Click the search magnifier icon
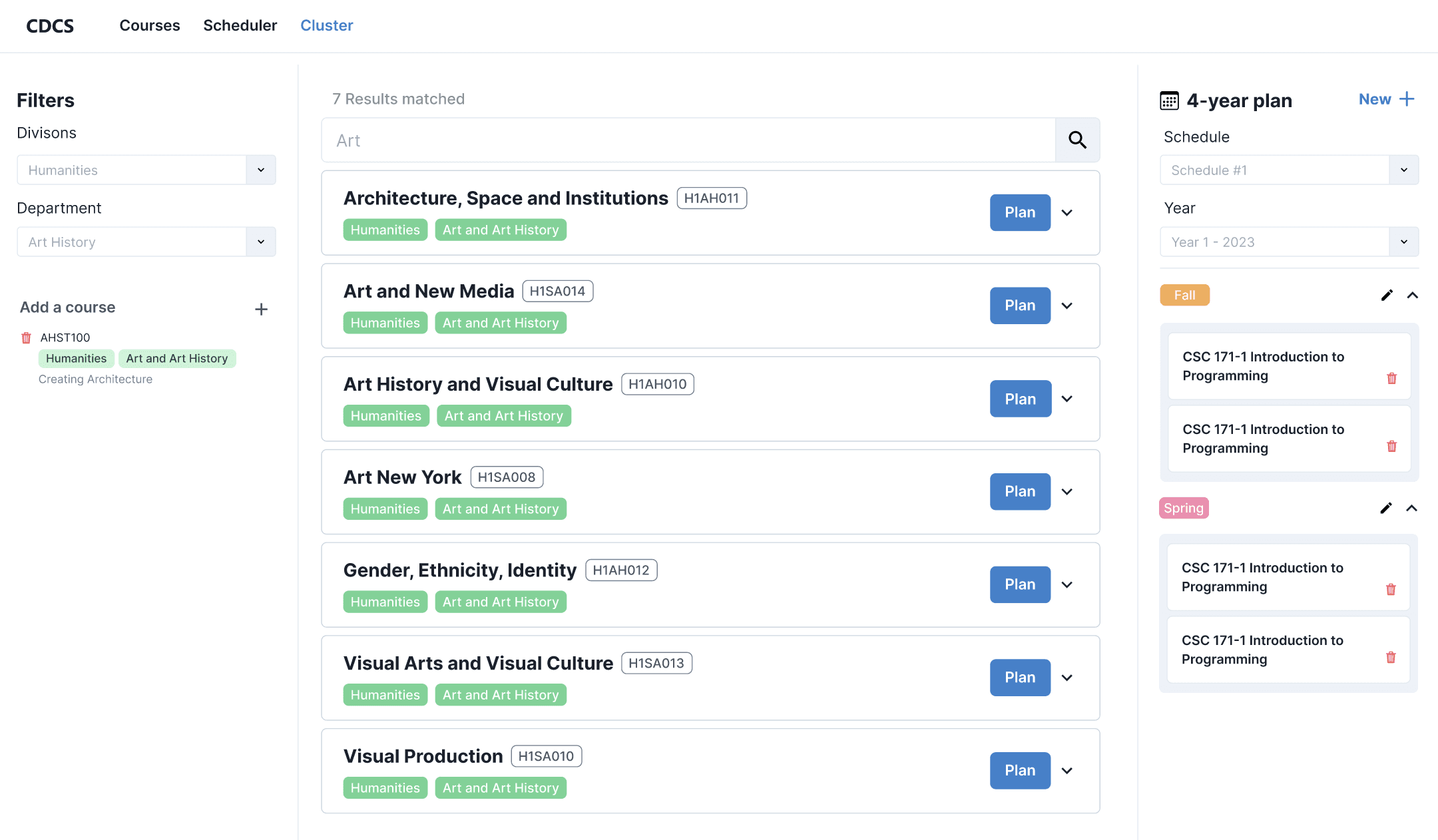The height and width of the screenshot is (840, 1438). (x=1077, y=140)
